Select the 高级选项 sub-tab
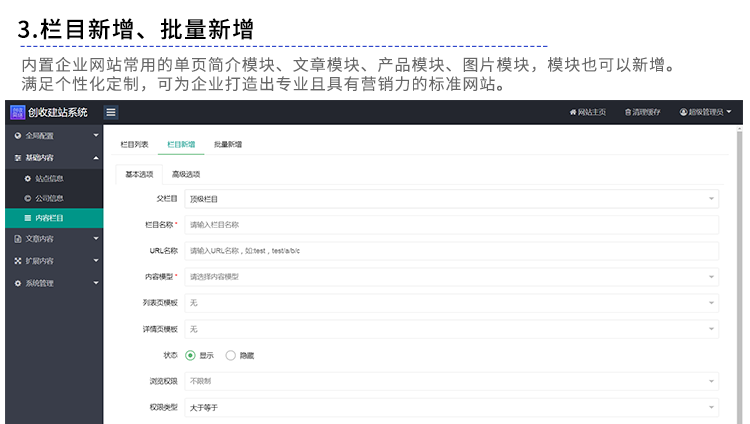This screenshot has width=750, height=424. 186,174
